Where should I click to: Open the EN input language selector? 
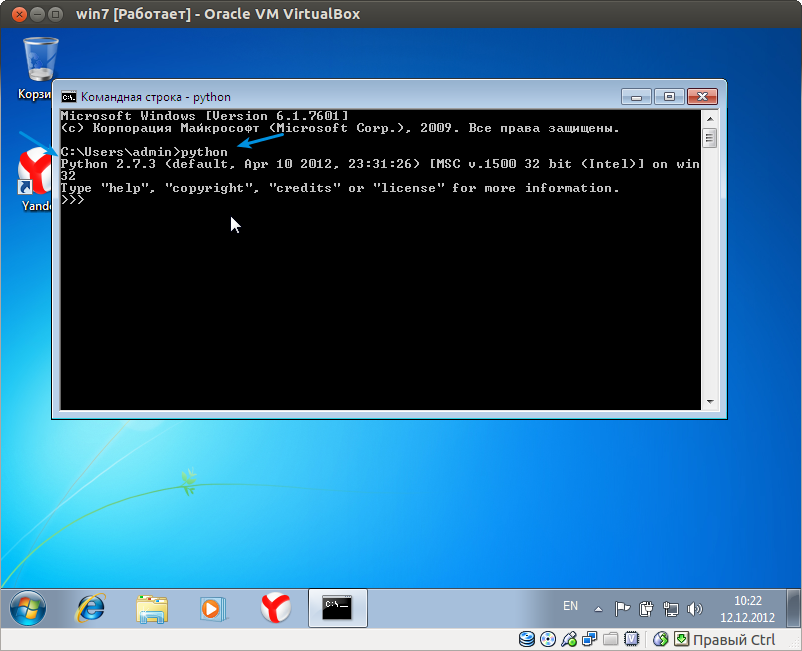point(570,606)
